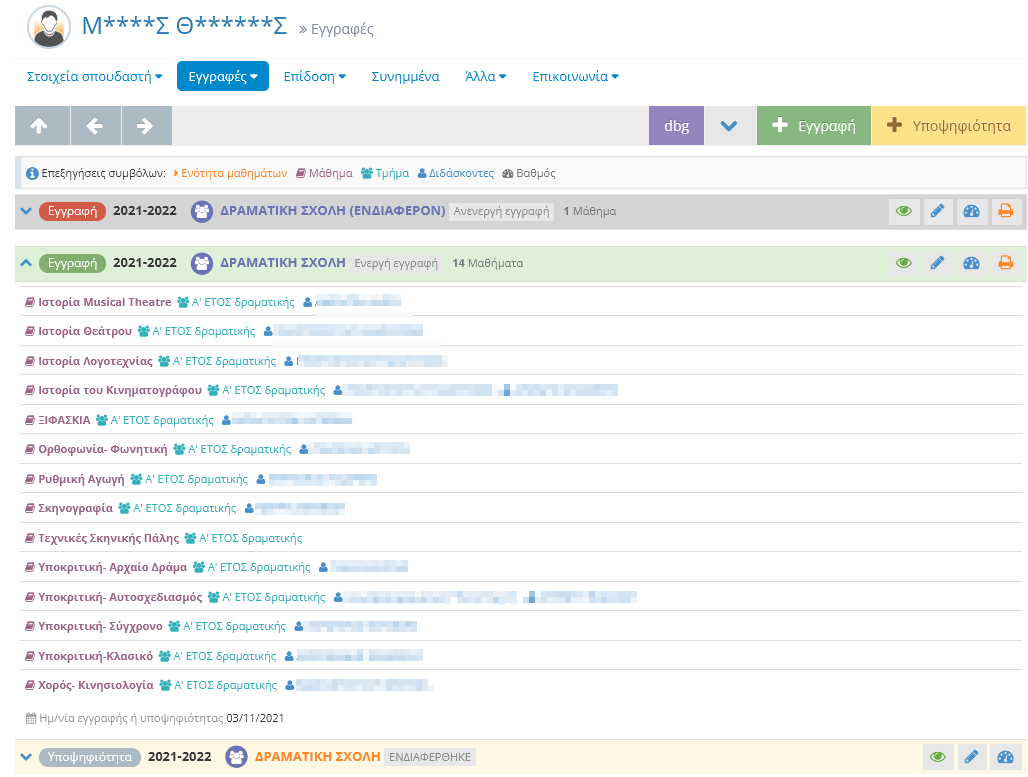Edit the Υποψηφιότητα row with pencil icon
The height and width of the screenshot is (777, 1028).
click(x=971, y=757)
